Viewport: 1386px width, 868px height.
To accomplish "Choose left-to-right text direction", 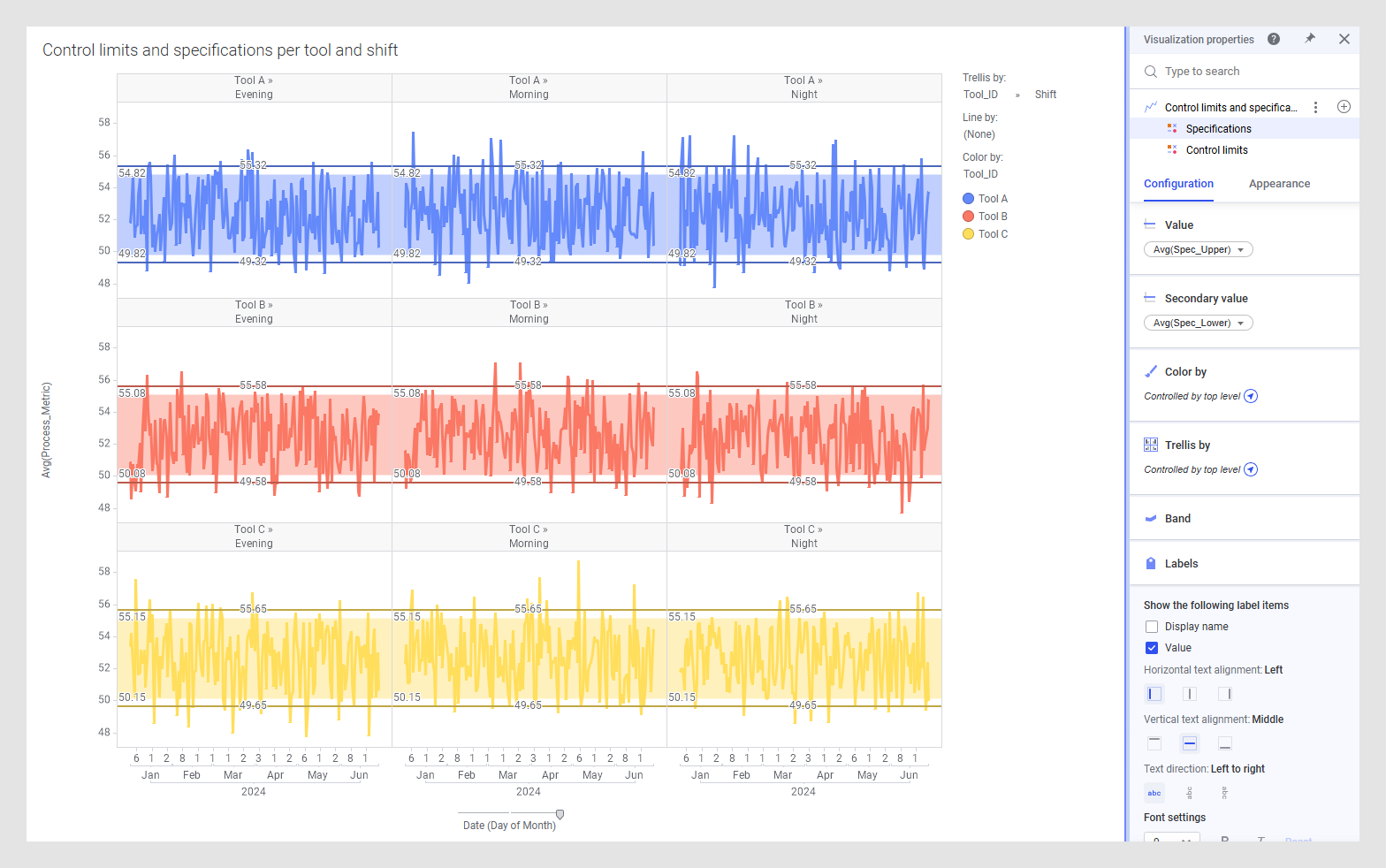I will [x=1154, y=793].
